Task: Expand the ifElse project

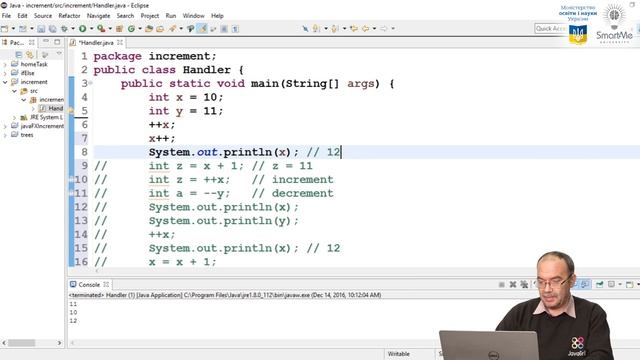Action: (x=5, y=73)
